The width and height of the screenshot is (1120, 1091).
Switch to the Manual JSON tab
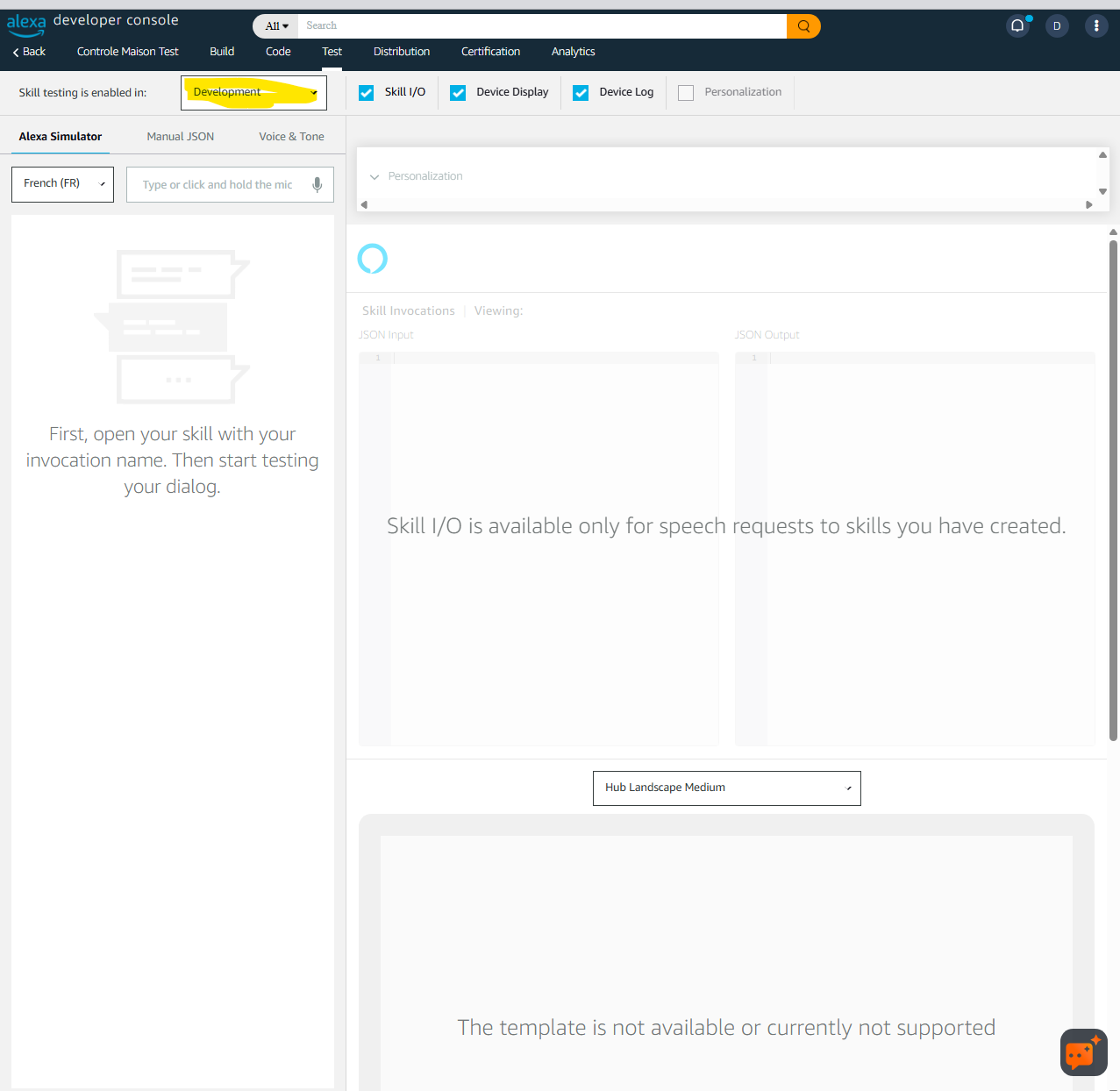(x=180, y=137)
